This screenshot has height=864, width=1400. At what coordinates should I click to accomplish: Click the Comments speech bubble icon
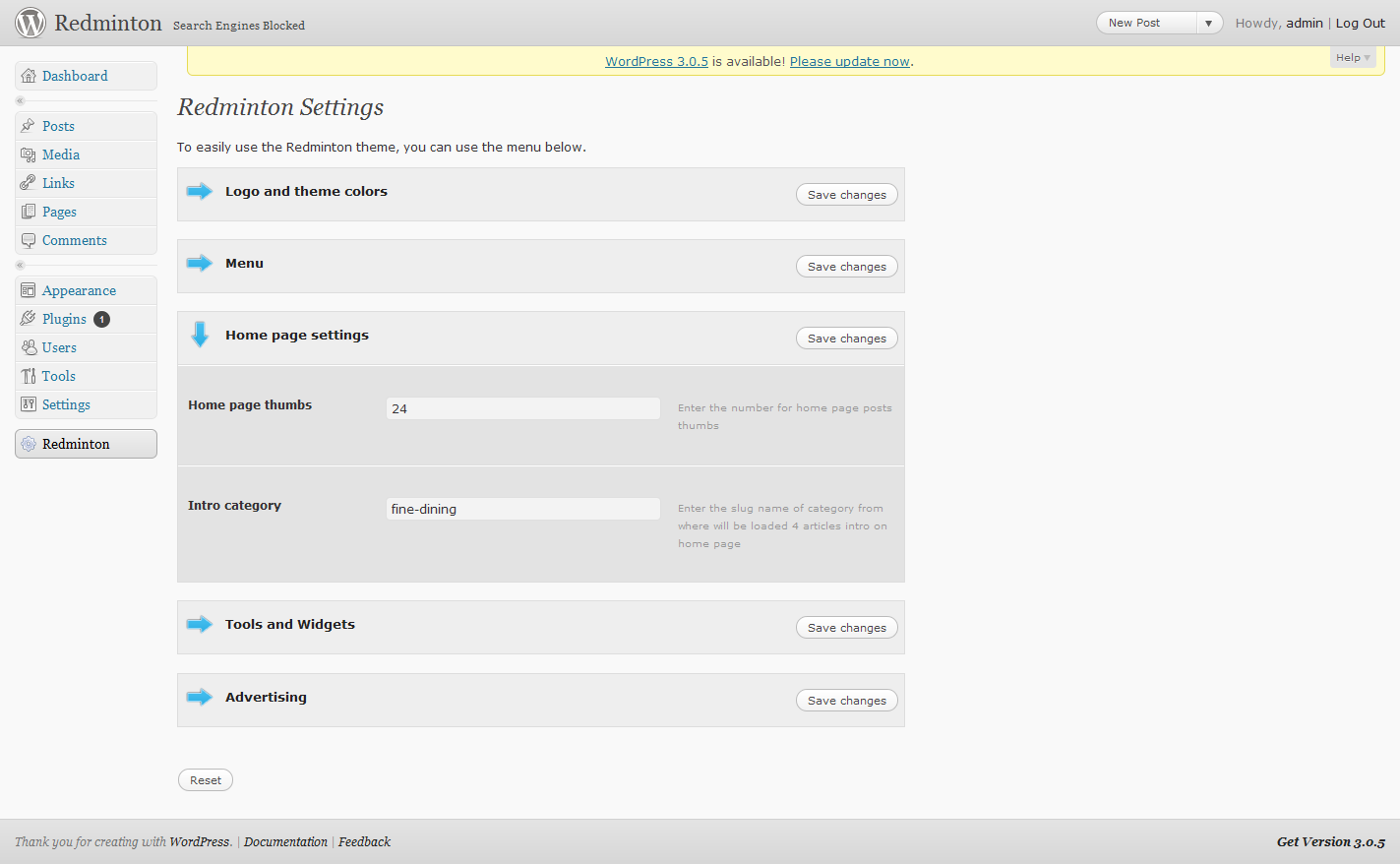[x=29, y=240]
